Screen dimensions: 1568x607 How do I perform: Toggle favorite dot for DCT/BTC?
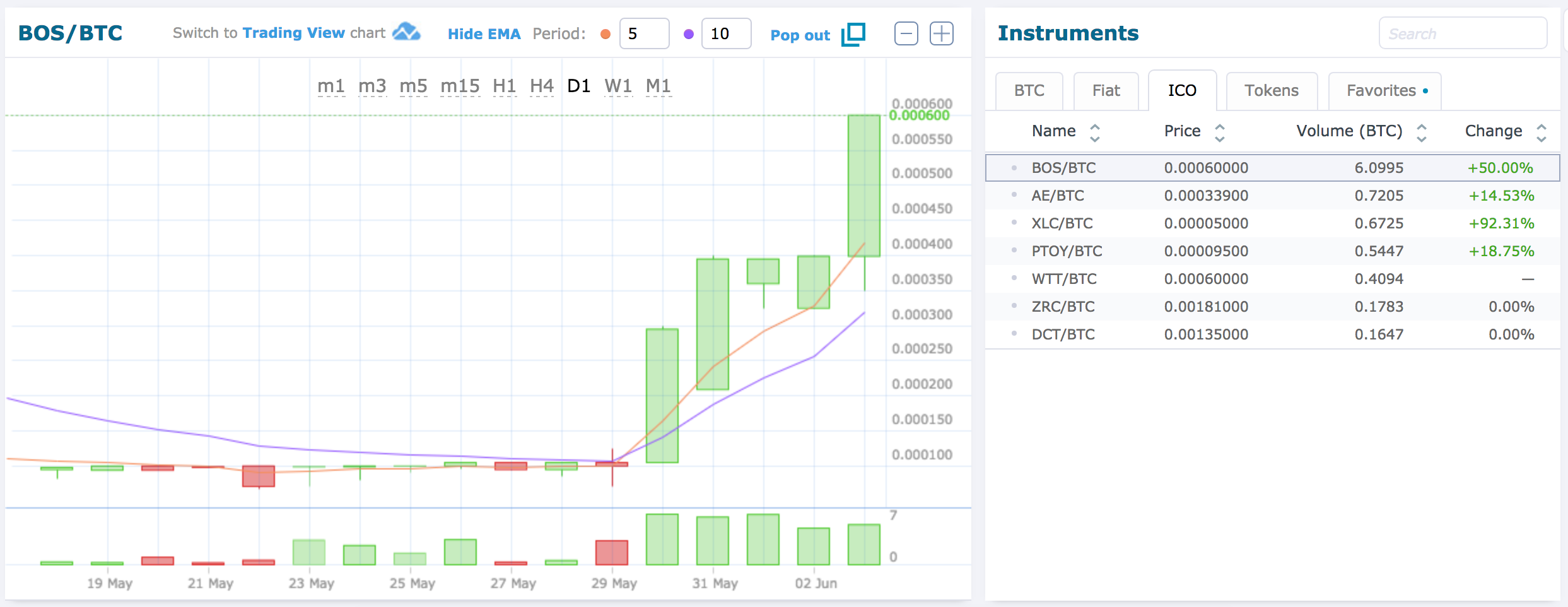coord(1014,333)
